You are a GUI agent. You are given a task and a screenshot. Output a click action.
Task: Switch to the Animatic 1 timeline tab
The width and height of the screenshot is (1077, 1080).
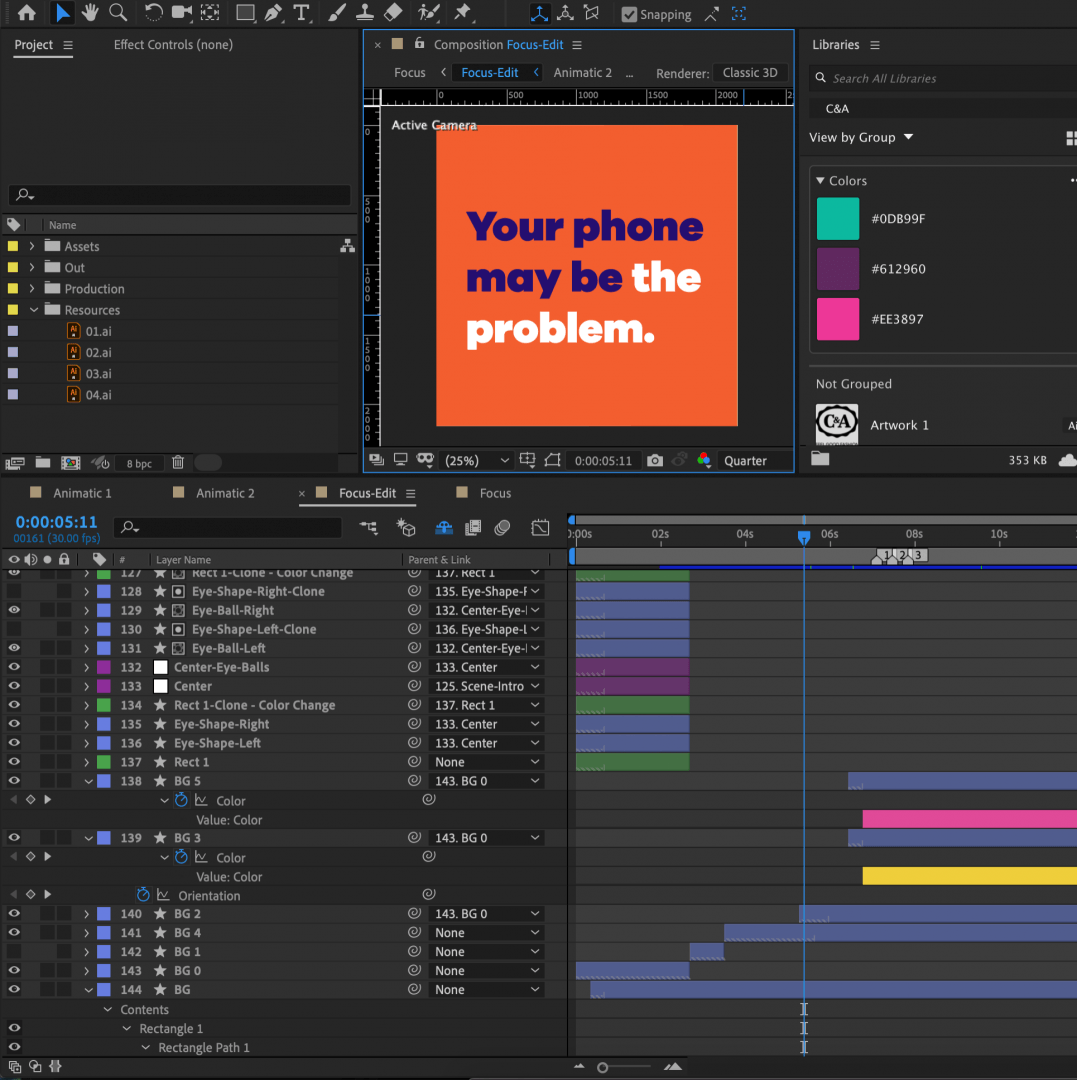tap(82, 493)
